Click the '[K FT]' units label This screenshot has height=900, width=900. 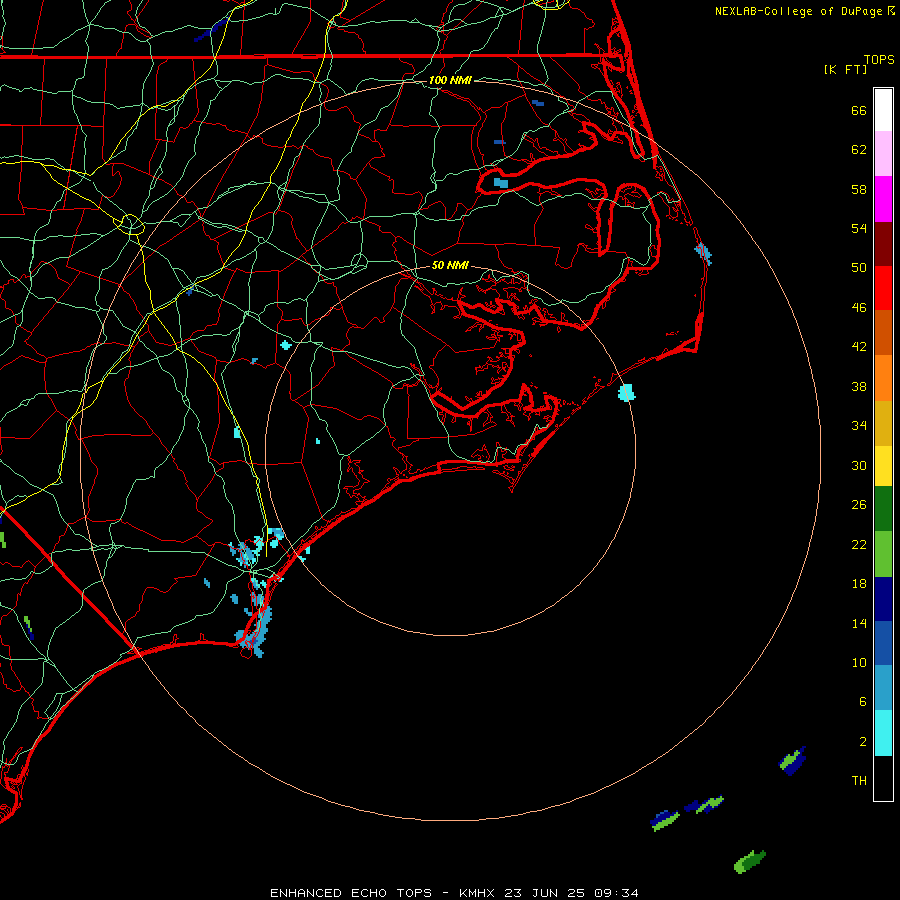point(845,69)
